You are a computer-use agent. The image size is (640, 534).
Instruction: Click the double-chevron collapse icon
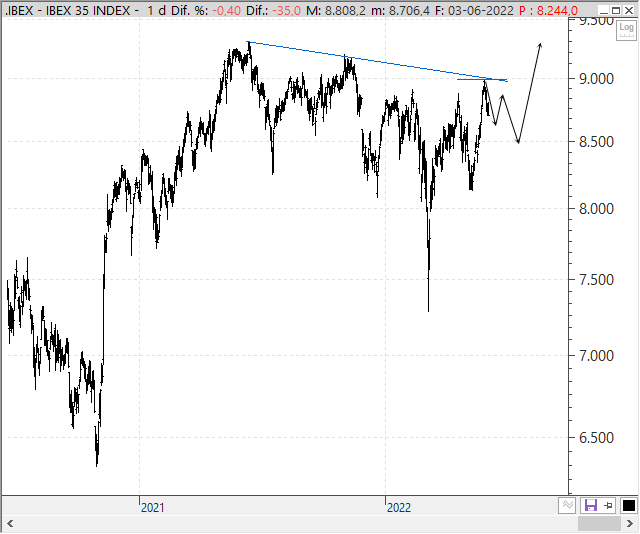click(567, 505)
